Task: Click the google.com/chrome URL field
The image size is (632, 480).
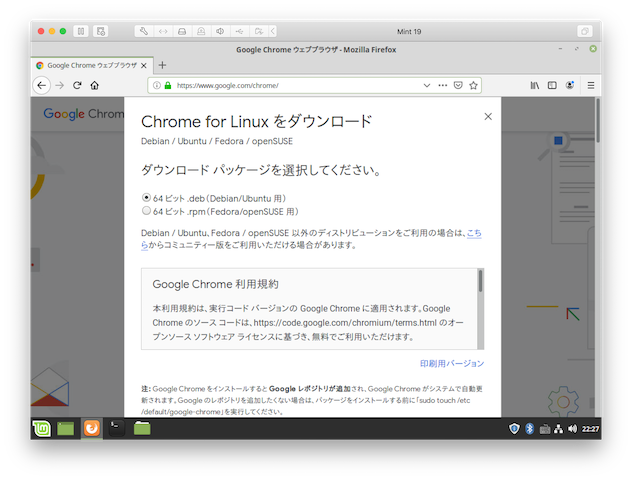Action: tap(296, 85)
